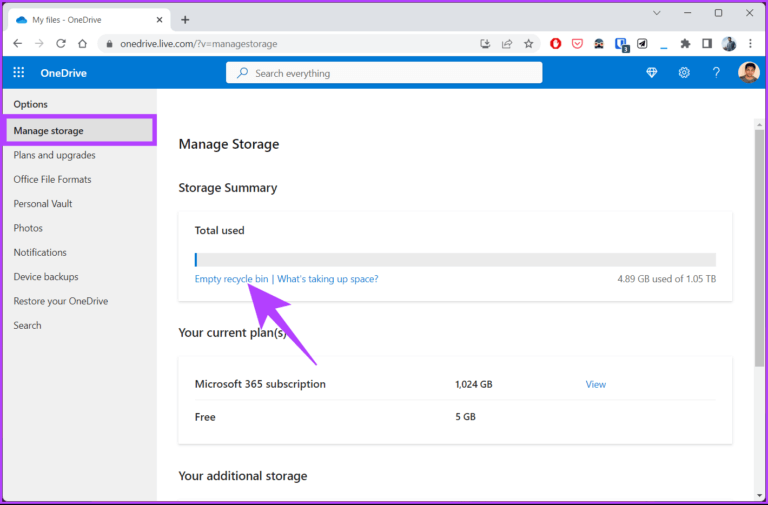Go to the browser home page
The image size is (768, 505).
tap(82, 44)
